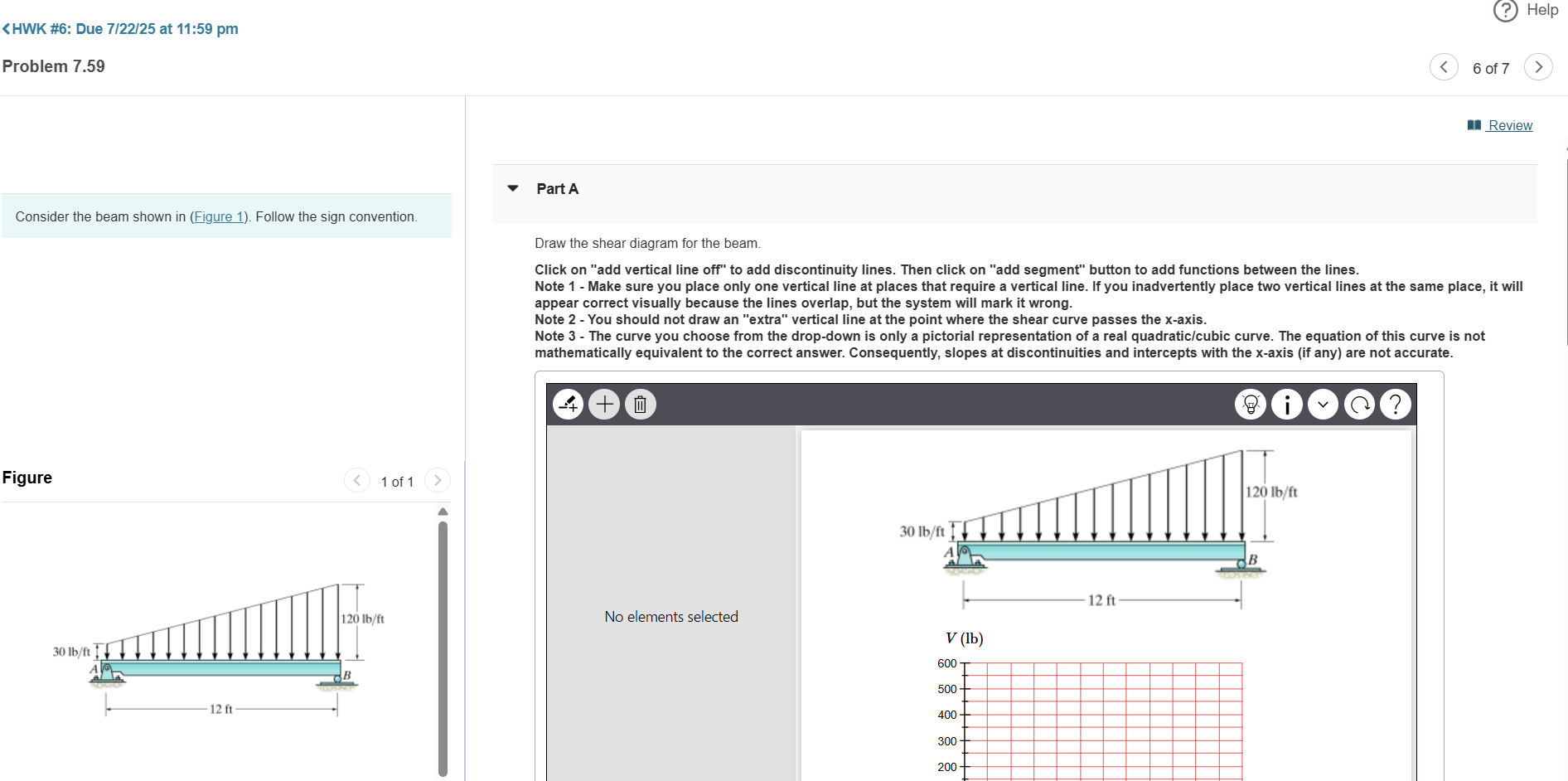Click the 'Problem 7.59' heading
This screenshot has height=781, width=1568.
coord(54,66)
